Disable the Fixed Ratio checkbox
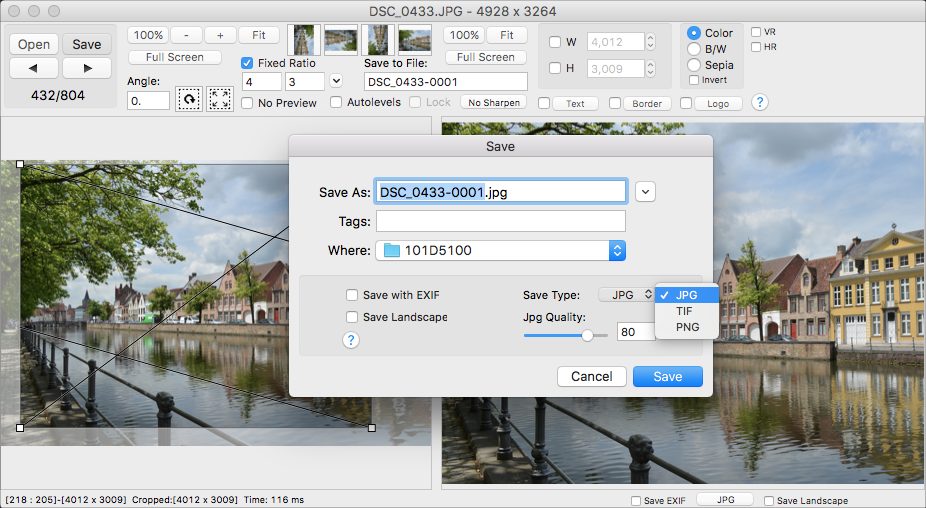Viewport: 926px width, 508px height. pos(247,63)
